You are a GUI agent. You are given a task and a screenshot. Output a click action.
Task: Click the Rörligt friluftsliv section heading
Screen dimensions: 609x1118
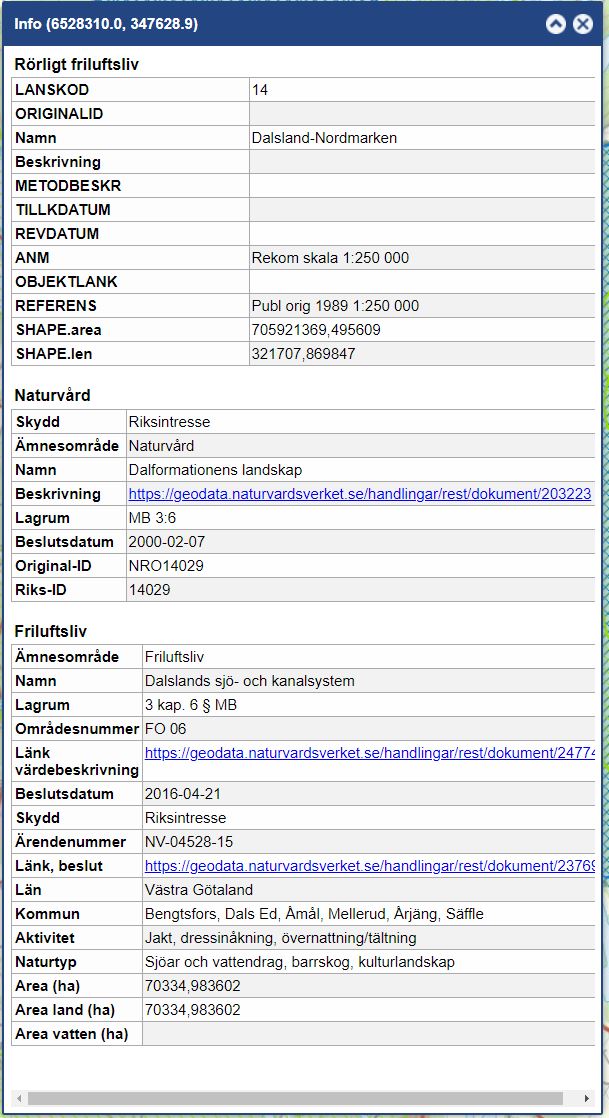coord(76,65)
